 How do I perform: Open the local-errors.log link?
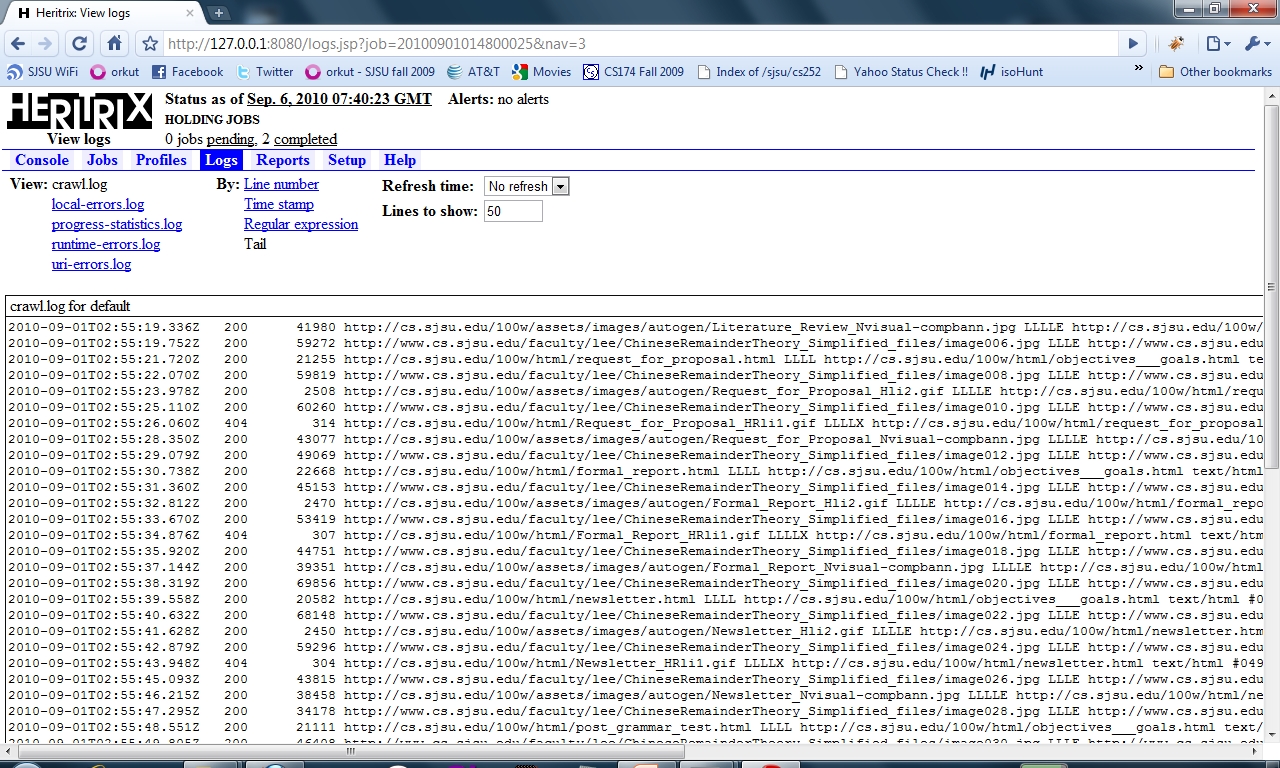98,204
